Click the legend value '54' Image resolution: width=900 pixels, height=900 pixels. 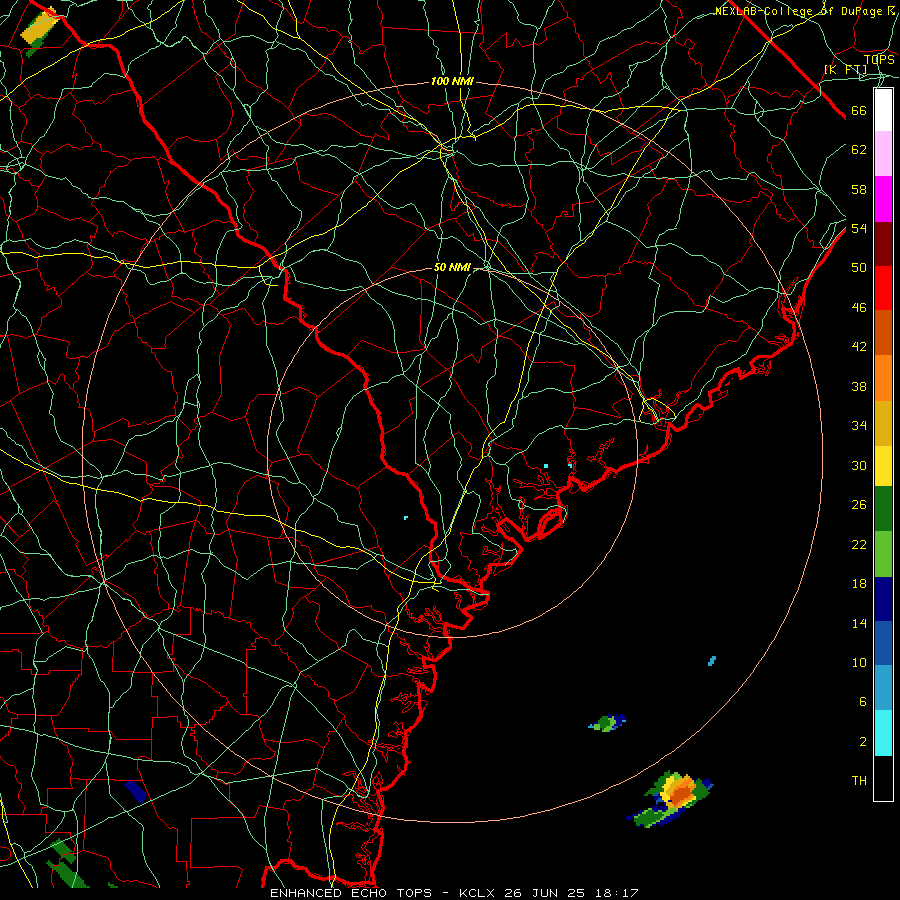click(859, 229)
